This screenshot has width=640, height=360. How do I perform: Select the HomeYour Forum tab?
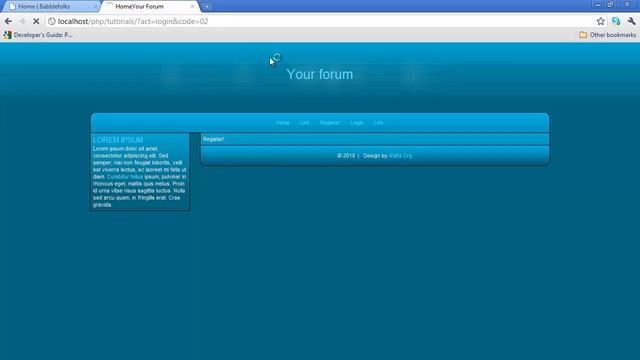pyautogui.click(x=149, y=7)
